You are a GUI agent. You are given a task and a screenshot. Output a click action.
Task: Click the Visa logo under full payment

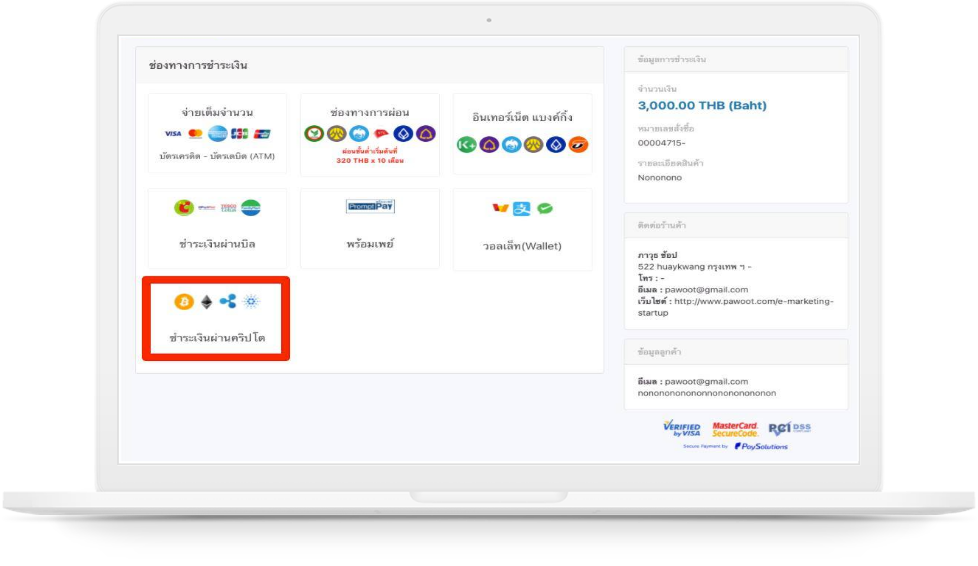[172, 134]
